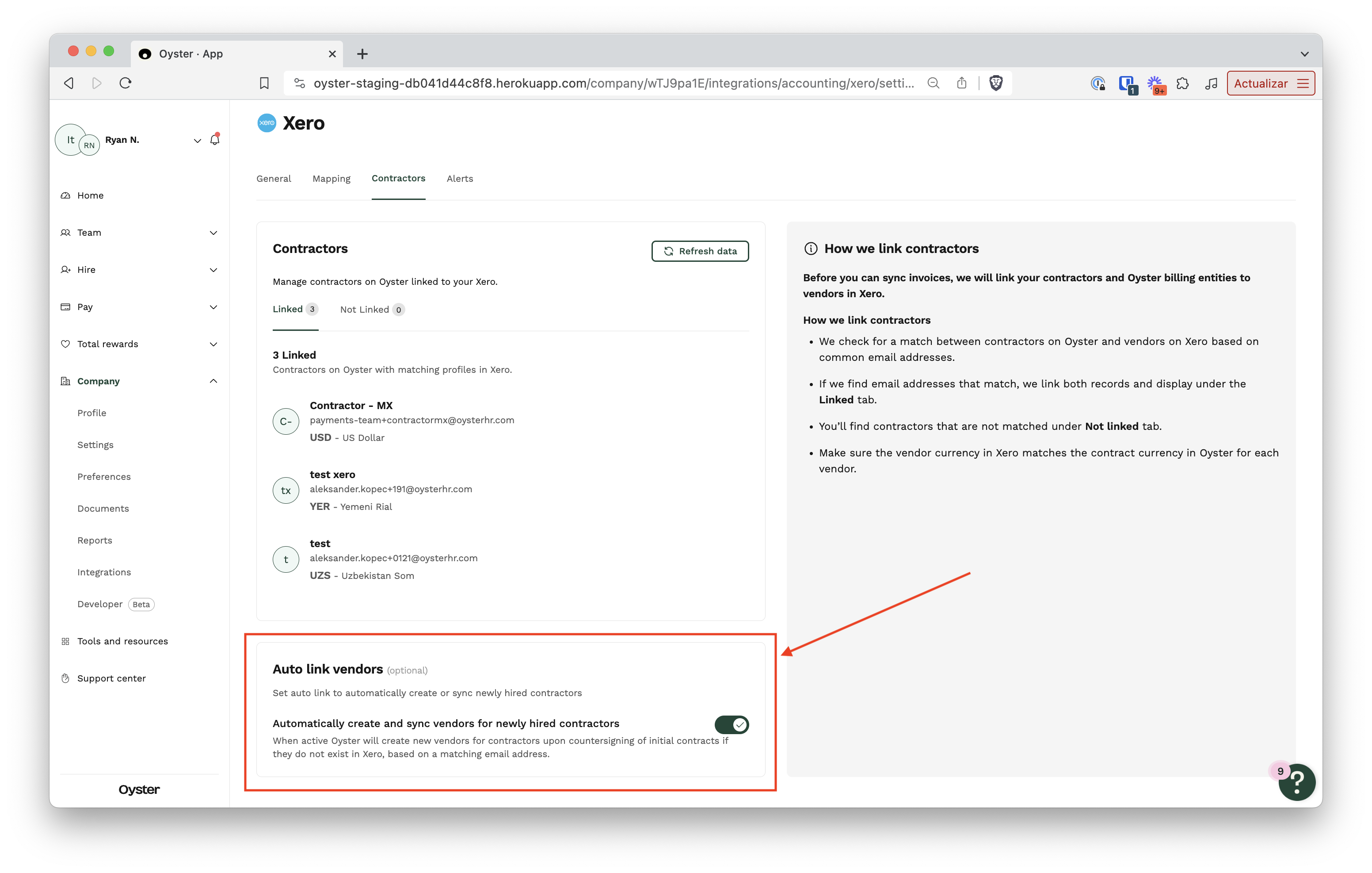Click the share icon in the address bar
Viewport: 1372px width, 873px height.
click(962, 83)
